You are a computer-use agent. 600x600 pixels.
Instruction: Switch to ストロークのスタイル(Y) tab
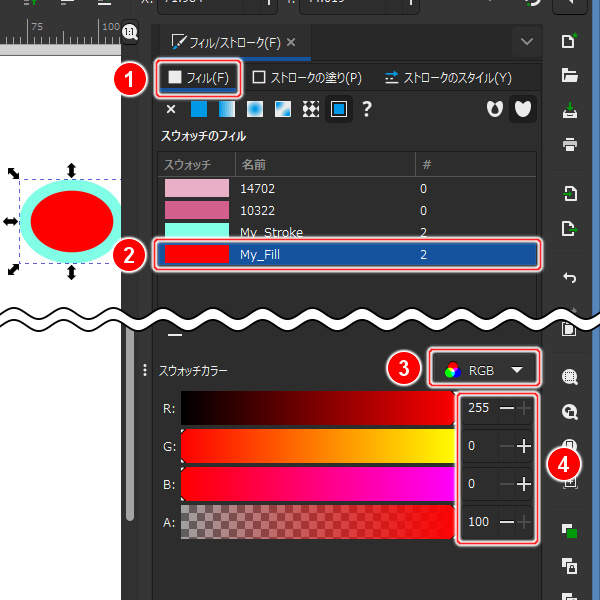tap(448, 78)
